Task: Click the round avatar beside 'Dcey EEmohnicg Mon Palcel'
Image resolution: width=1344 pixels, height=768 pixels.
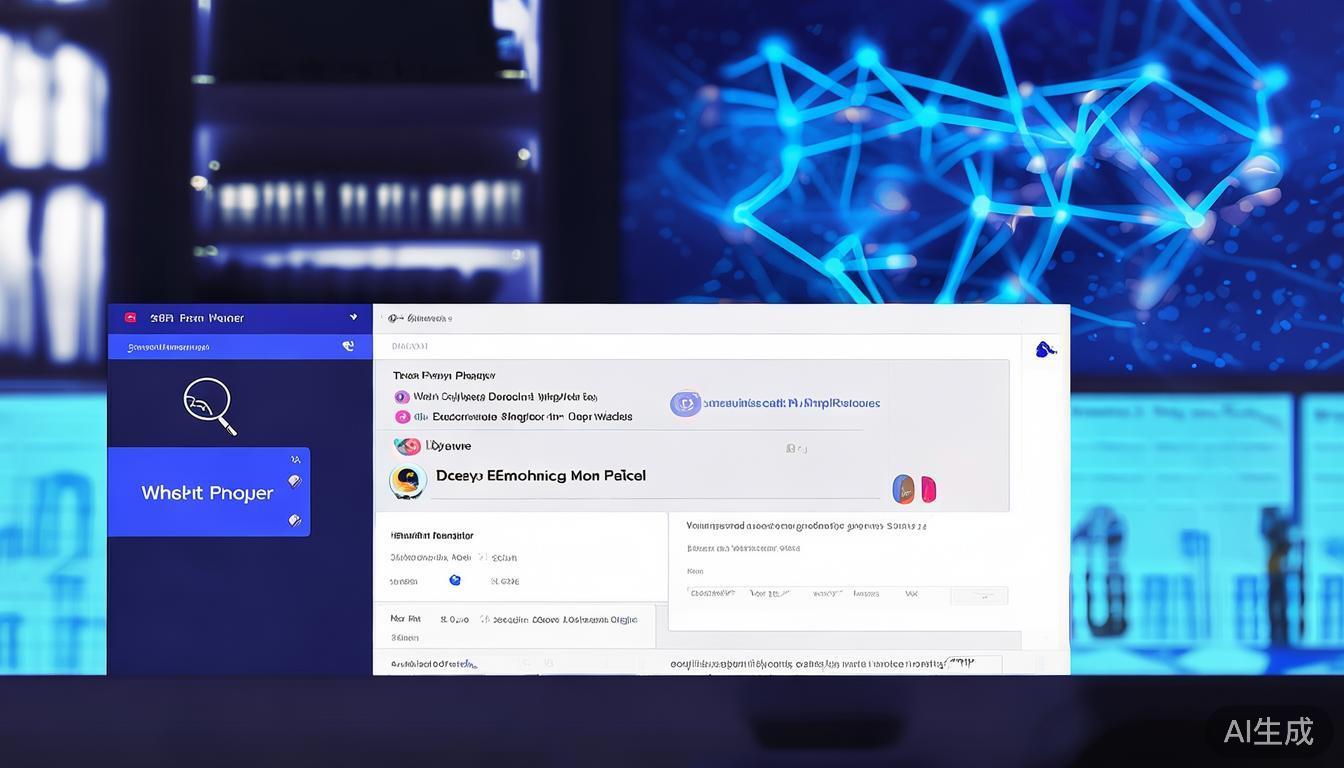Action: [x=408, y=482]
